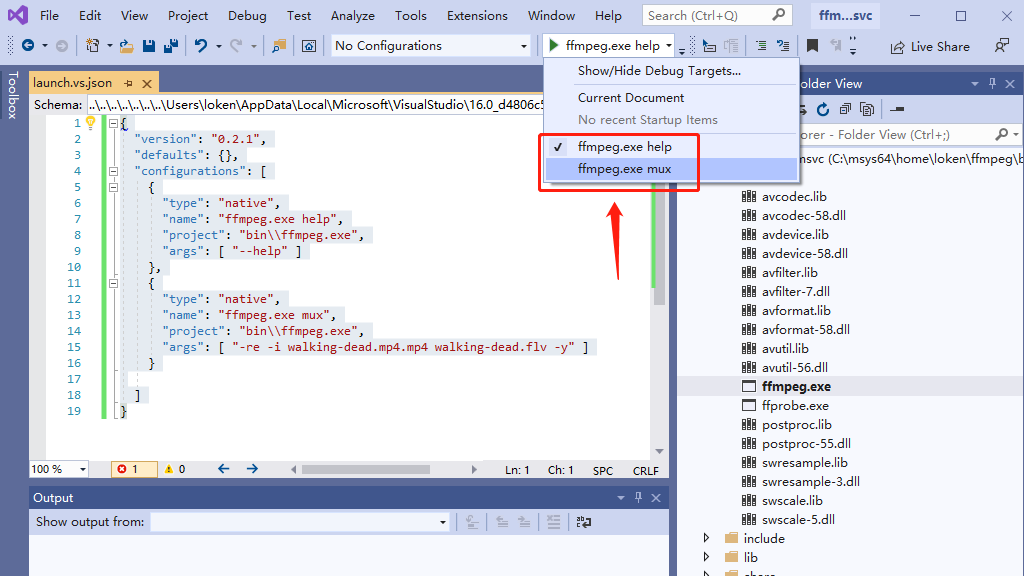The image size is (1024, 576).
Task: Click the Open File folder icon
Action: (x=127, y=46)
